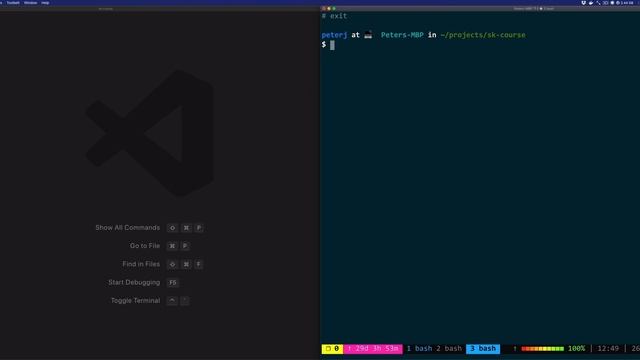The image size is (640, 360).
Task: Click Find in Files in VS Code
Action: click(141, 264)
